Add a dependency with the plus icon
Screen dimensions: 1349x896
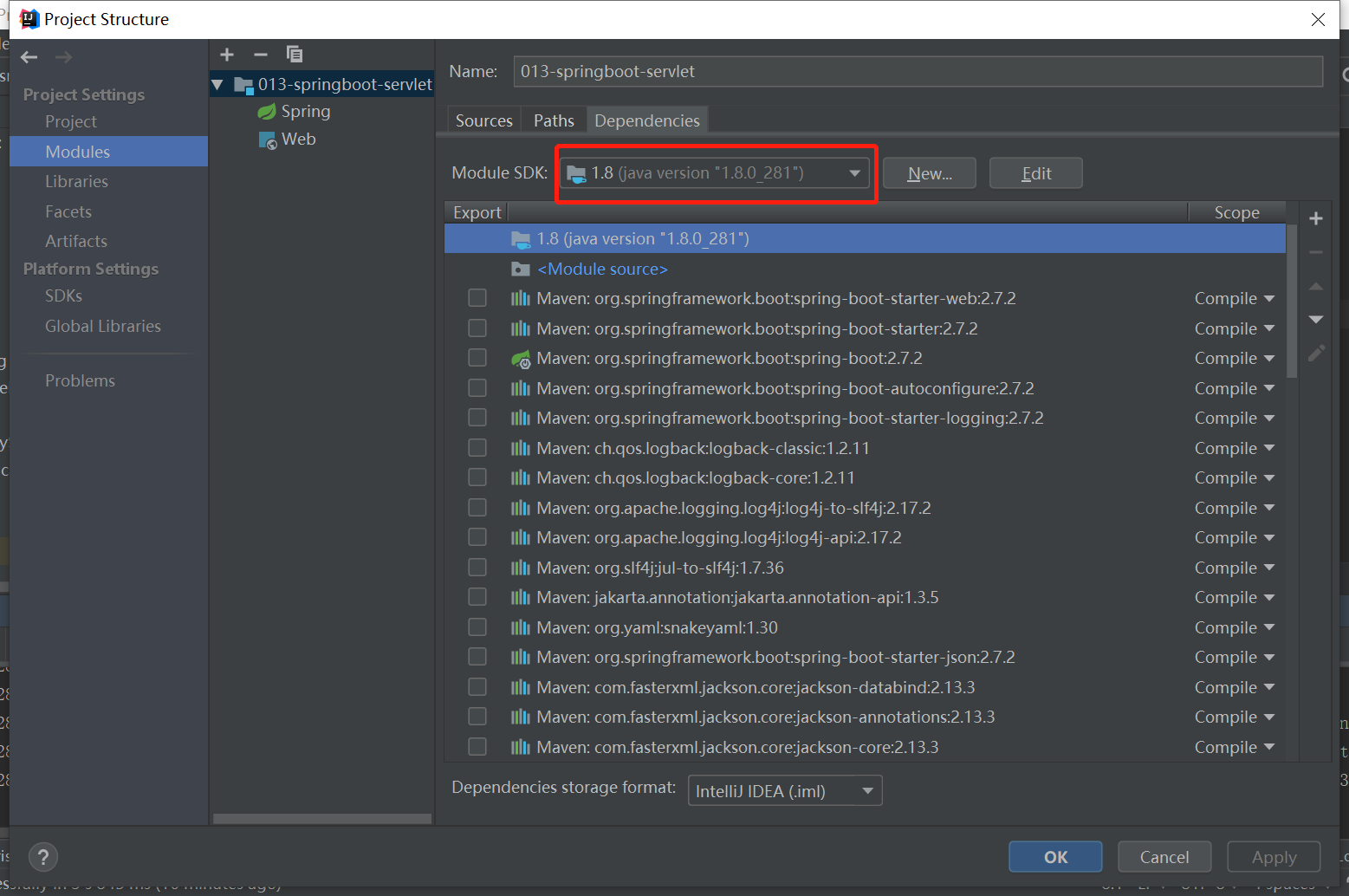pos(1316,218)
